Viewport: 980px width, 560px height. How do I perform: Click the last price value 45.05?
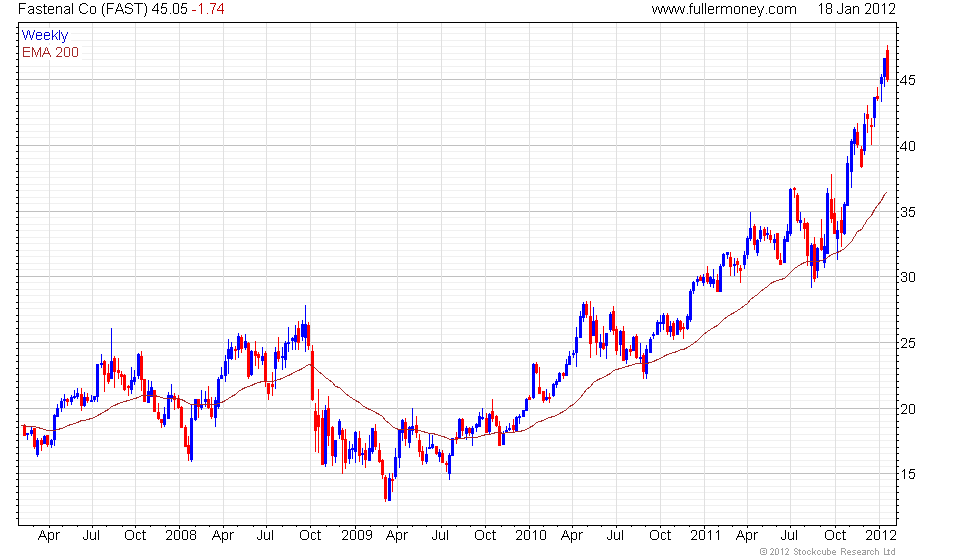(x=169, y=9)
